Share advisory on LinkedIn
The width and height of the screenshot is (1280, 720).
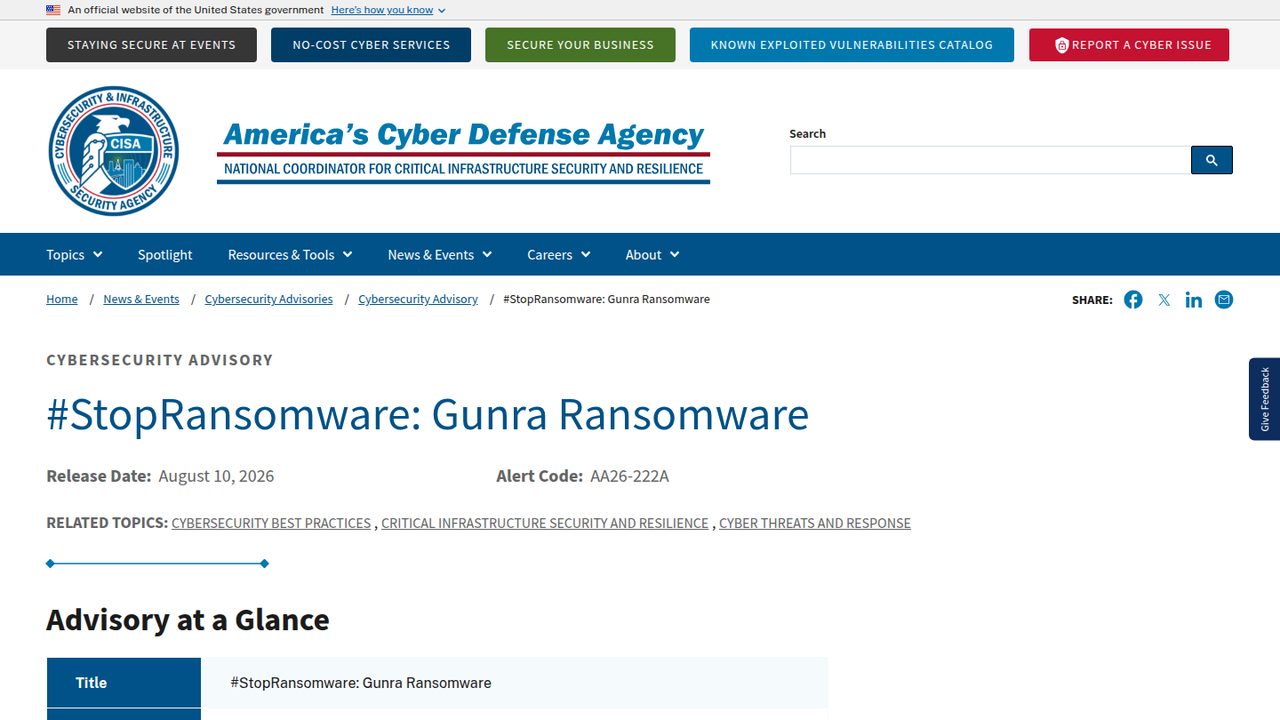tap(1194, 300)
